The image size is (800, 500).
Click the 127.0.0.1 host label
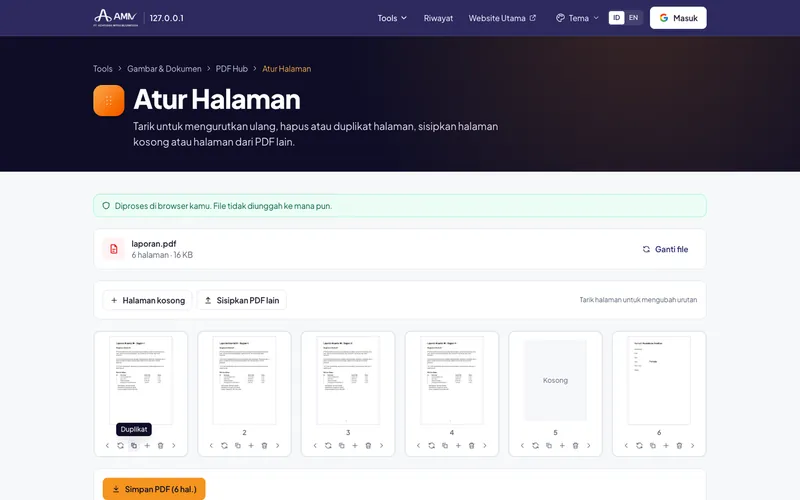point(166,18)
